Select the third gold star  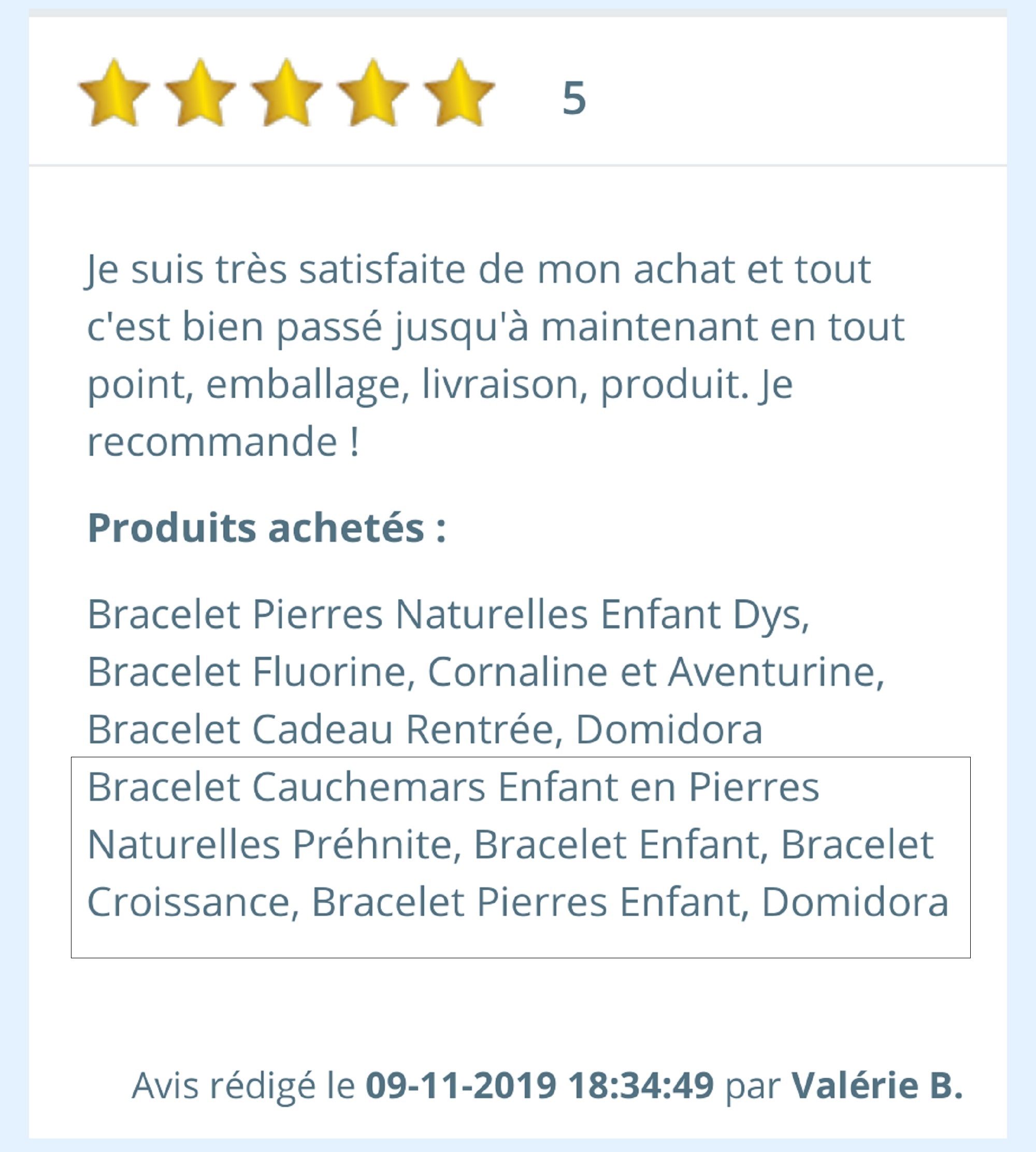point(286,93)
